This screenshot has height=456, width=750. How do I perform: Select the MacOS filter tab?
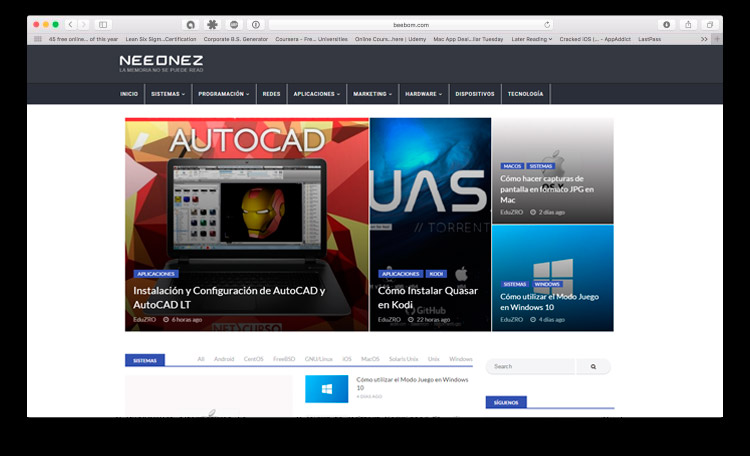click(x=370, y=359)
